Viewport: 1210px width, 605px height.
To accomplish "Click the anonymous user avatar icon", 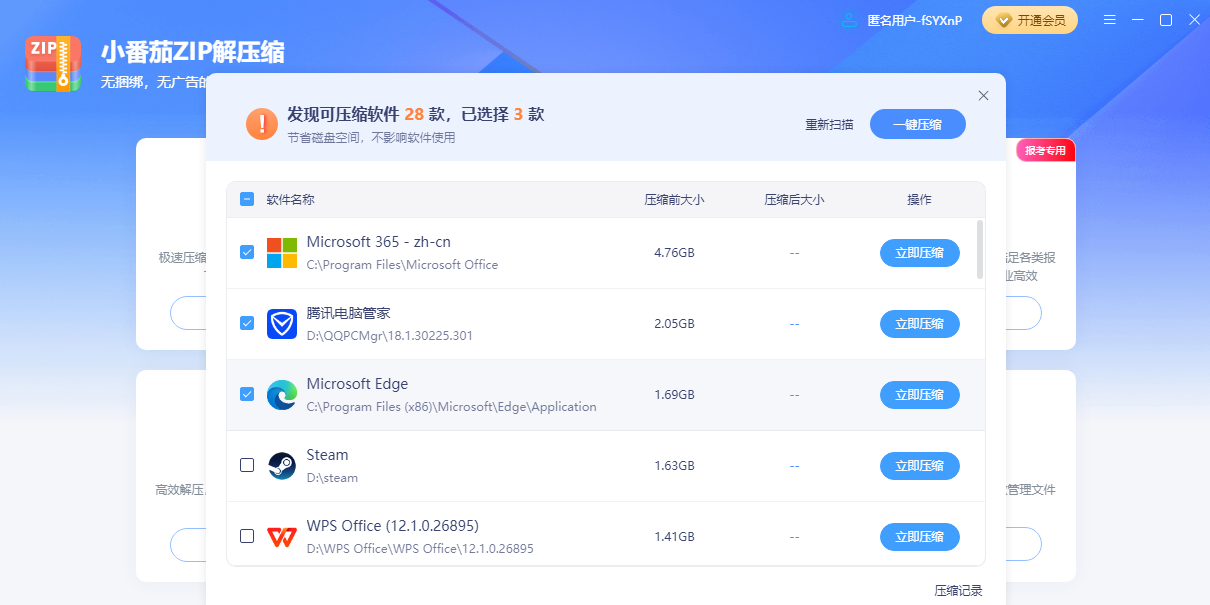I will click(x=849, y=20).
